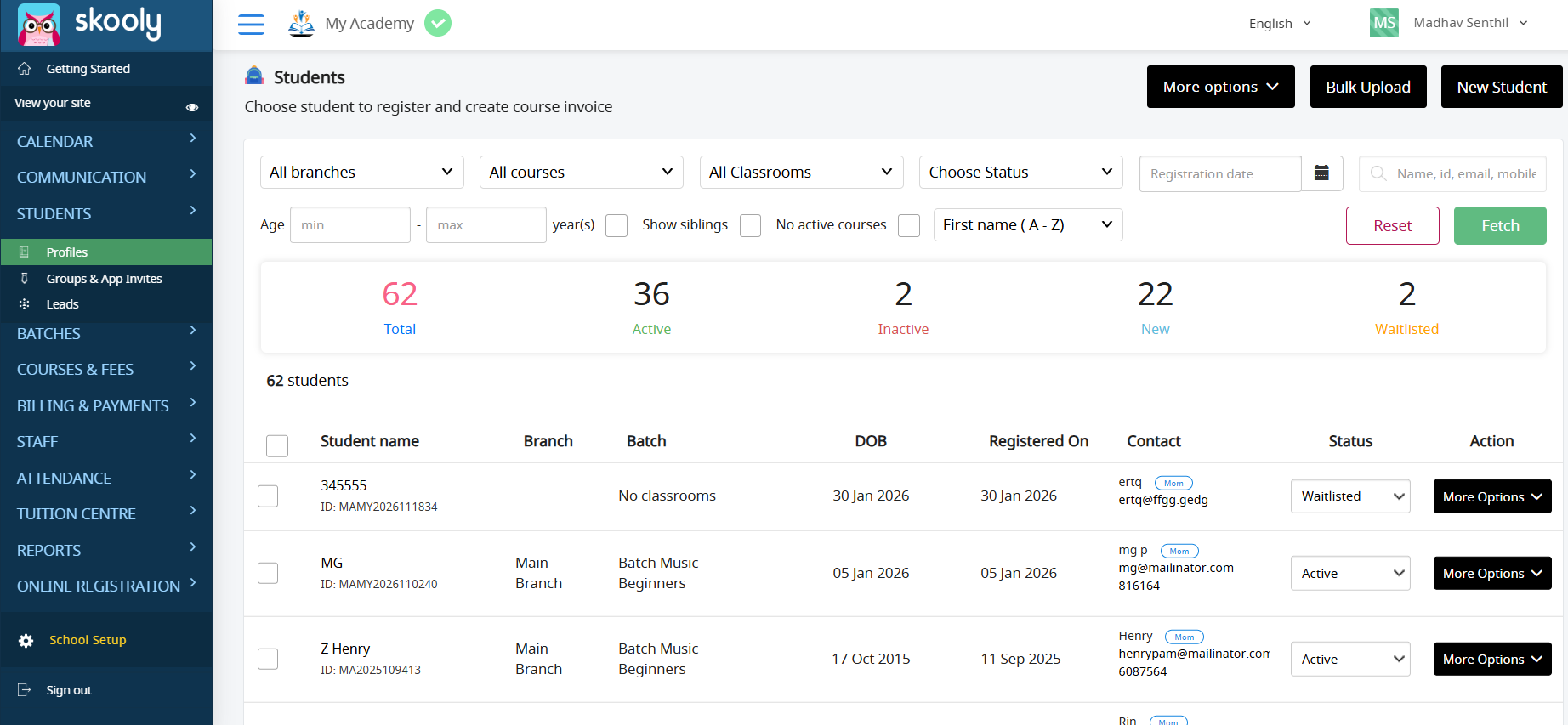The image size is (1568, 725).
Task: Open Groups & App Invites
Action: click(104, 279)
